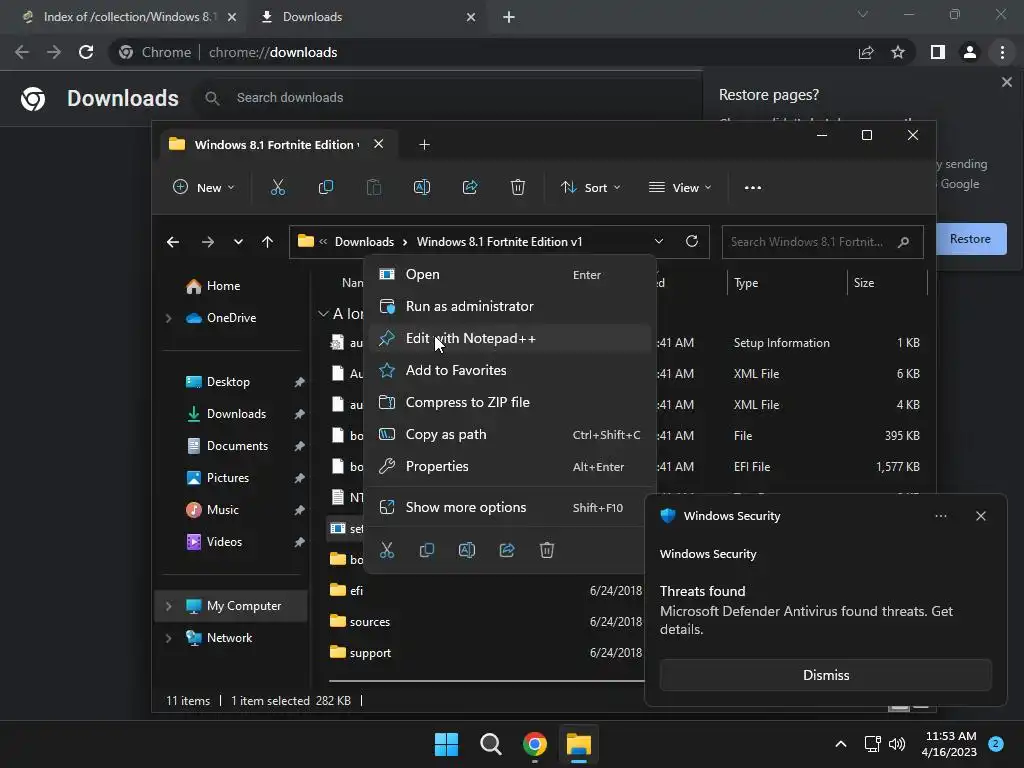Open taskbar Search
The height and width of the screenshot is (768, 1024).
coord(490,744)
